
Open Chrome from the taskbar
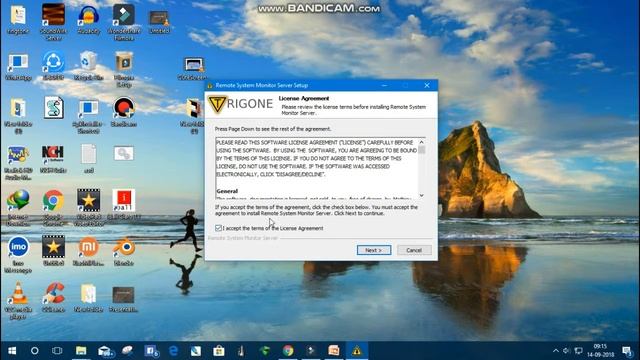[x=288, y=351]
